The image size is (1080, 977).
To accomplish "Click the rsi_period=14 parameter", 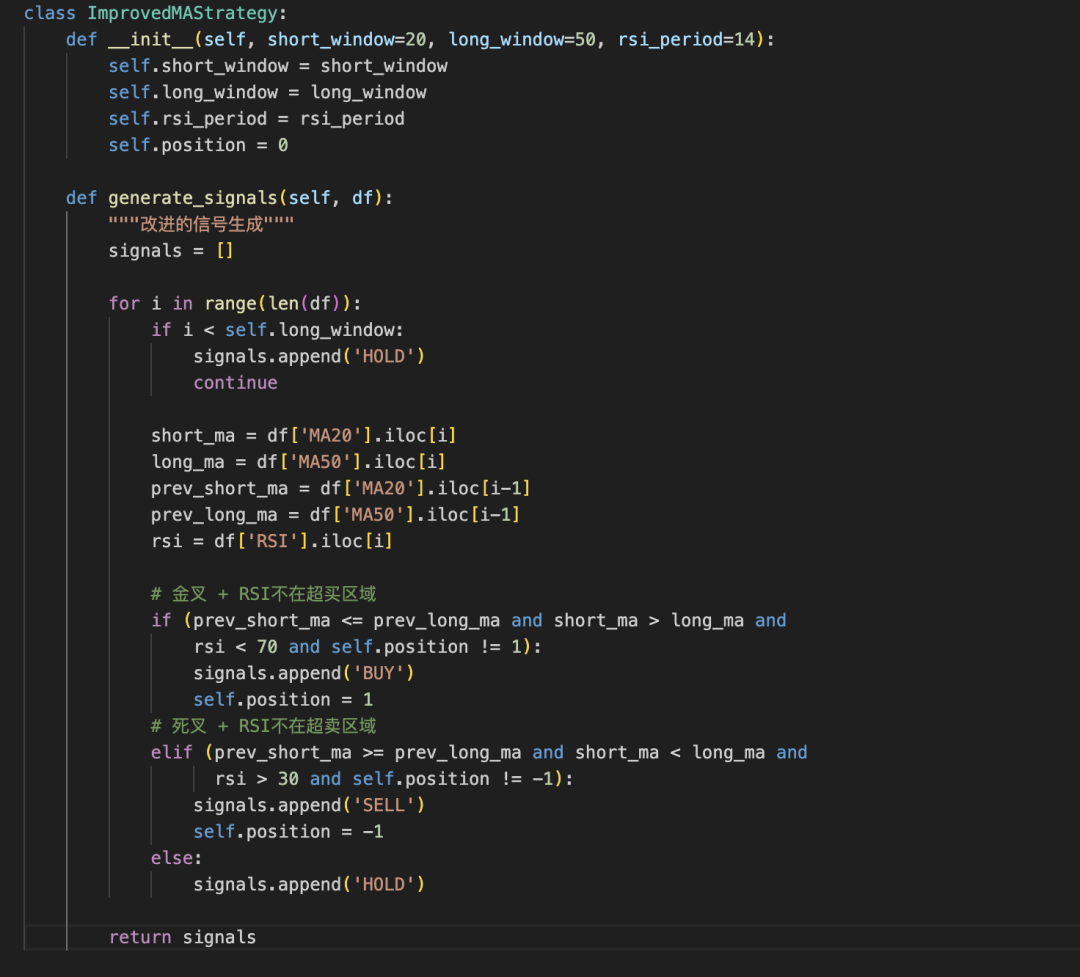I will tap(687, 39).
